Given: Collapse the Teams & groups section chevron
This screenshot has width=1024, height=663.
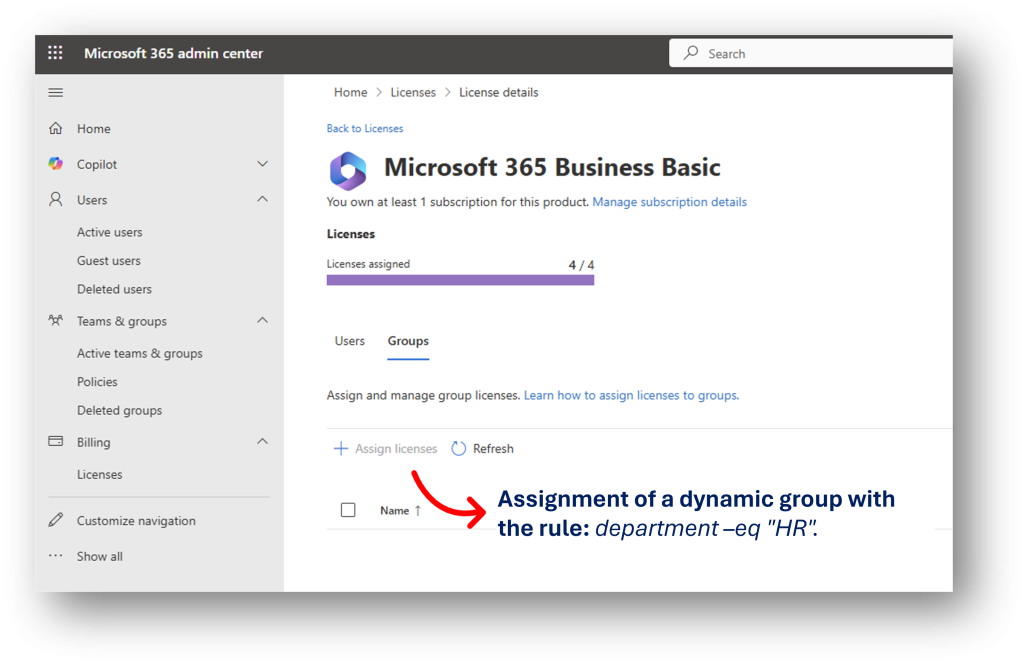Looking at the screenshot, I should pyautogui.click(x=262, y=321).
